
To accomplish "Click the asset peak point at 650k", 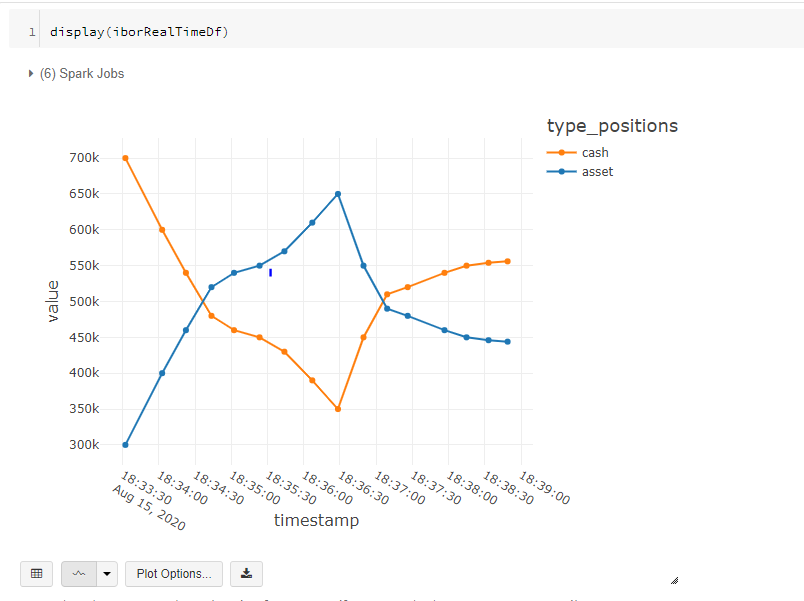I will (x=338, y=194).
